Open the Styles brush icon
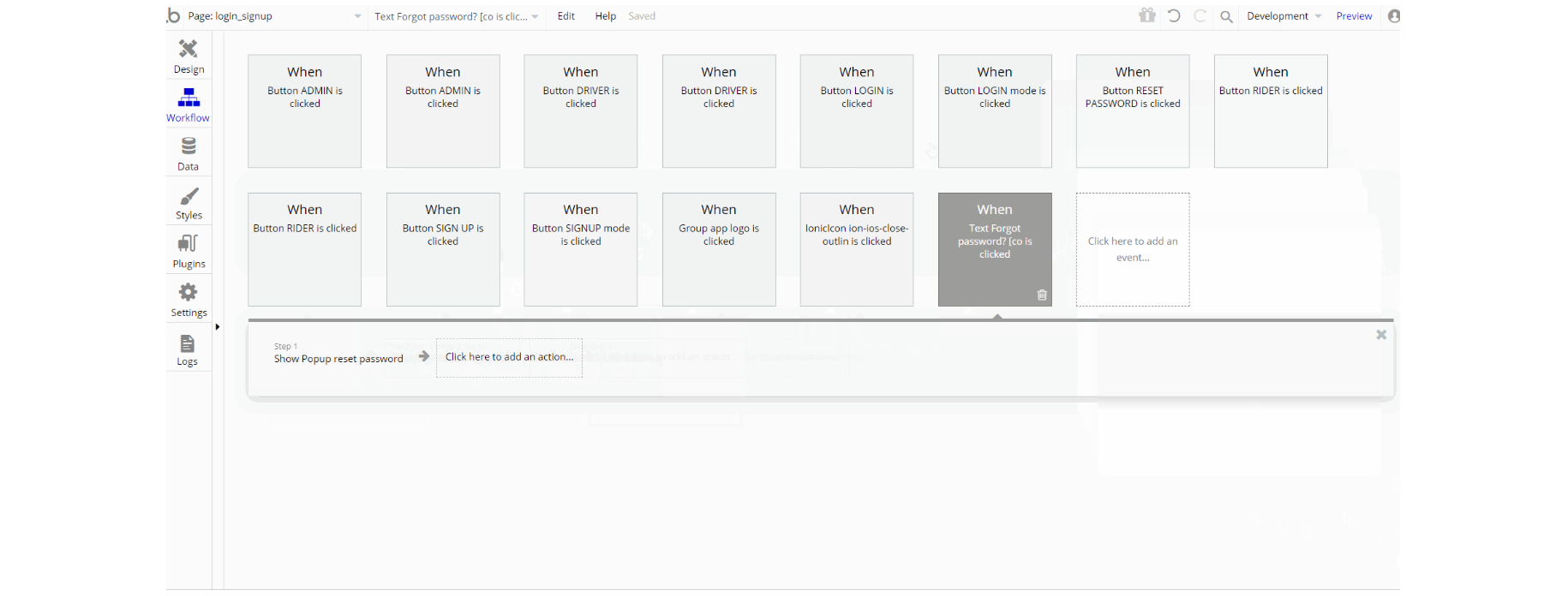The image size is (1568, 596). [x=189, y=196]
